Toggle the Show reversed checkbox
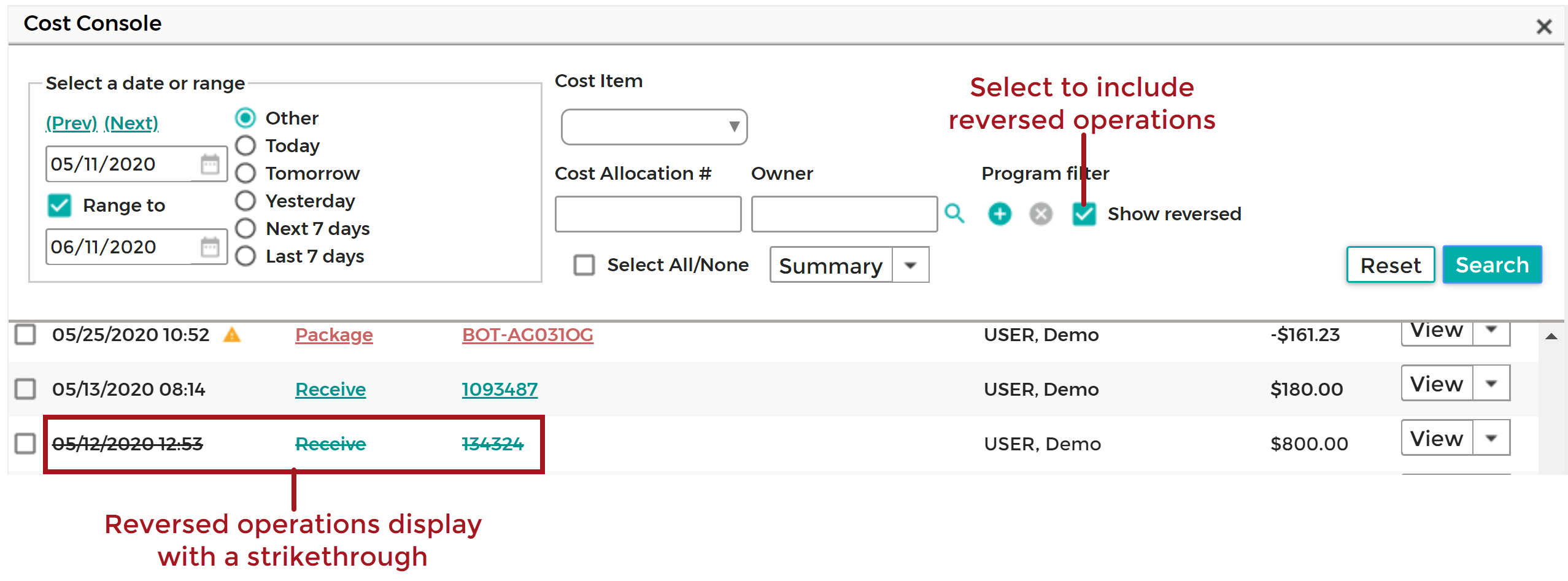1568x581 pixels. coord(1084,214)
